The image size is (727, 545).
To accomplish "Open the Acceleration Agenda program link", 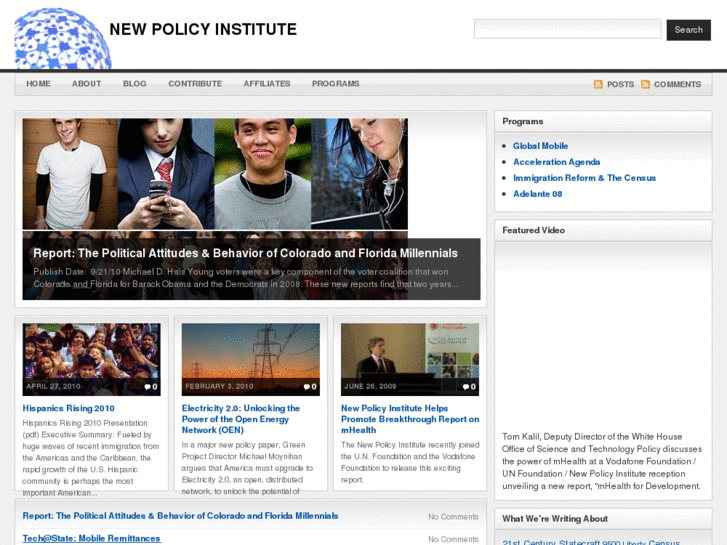I will click(x=556, y=162).
